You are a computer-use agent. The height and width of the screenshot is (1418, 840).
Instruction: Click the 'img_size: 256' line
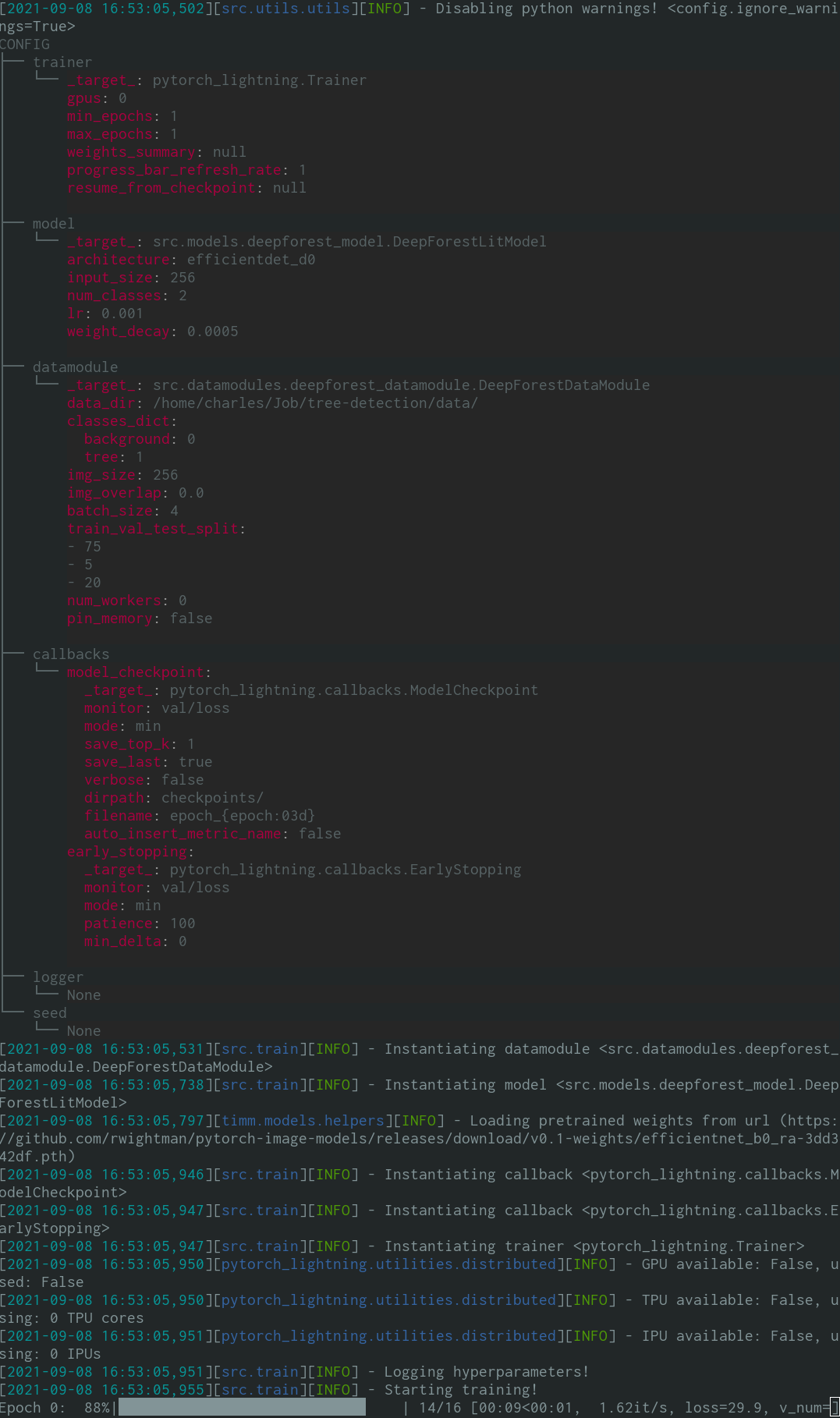[122, 475]
